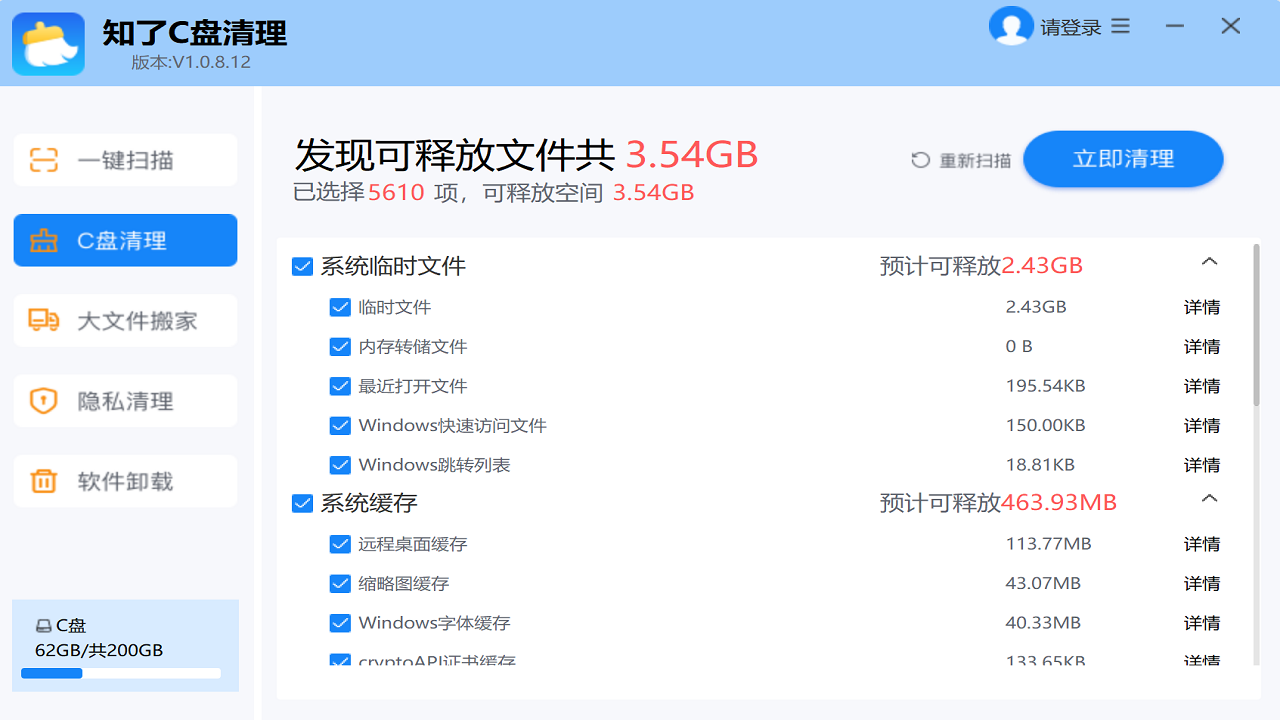Click the circular rescan icon beside 重新扫描
This screenshot has width=1280, height=720.
919,159
